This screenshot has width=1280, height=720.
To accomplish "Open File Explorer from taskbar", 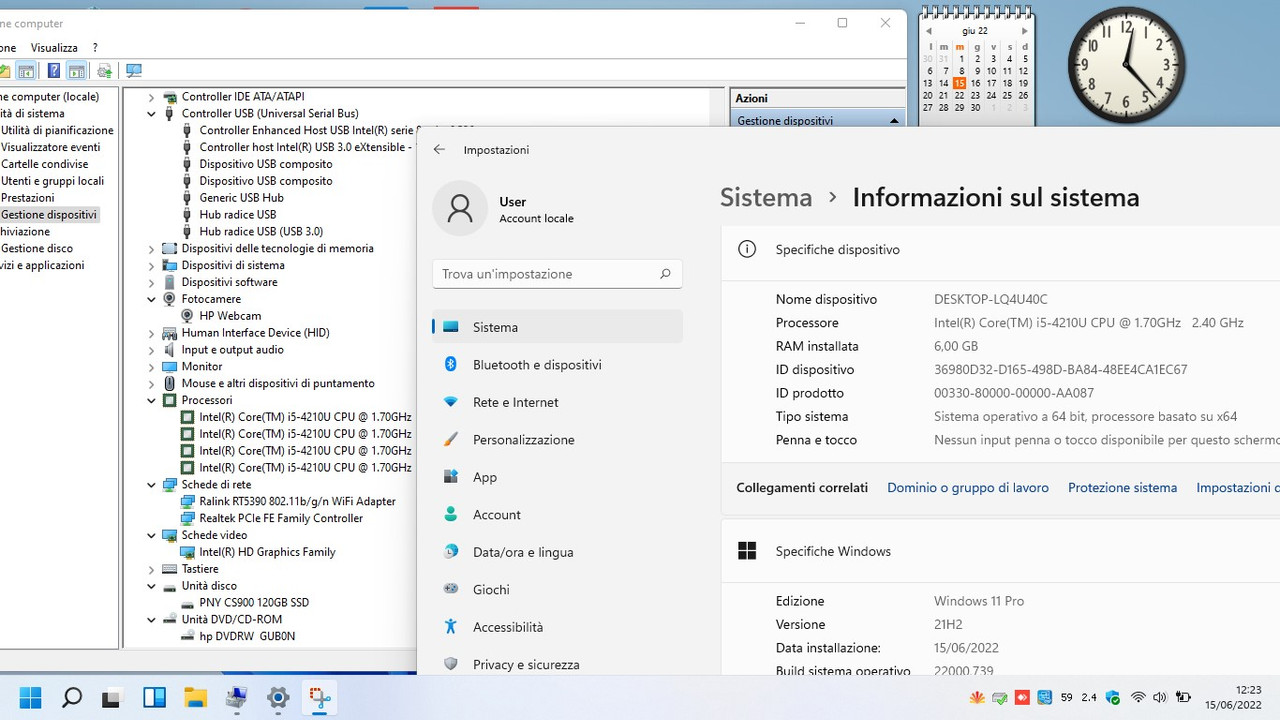I will click(195, 697).
